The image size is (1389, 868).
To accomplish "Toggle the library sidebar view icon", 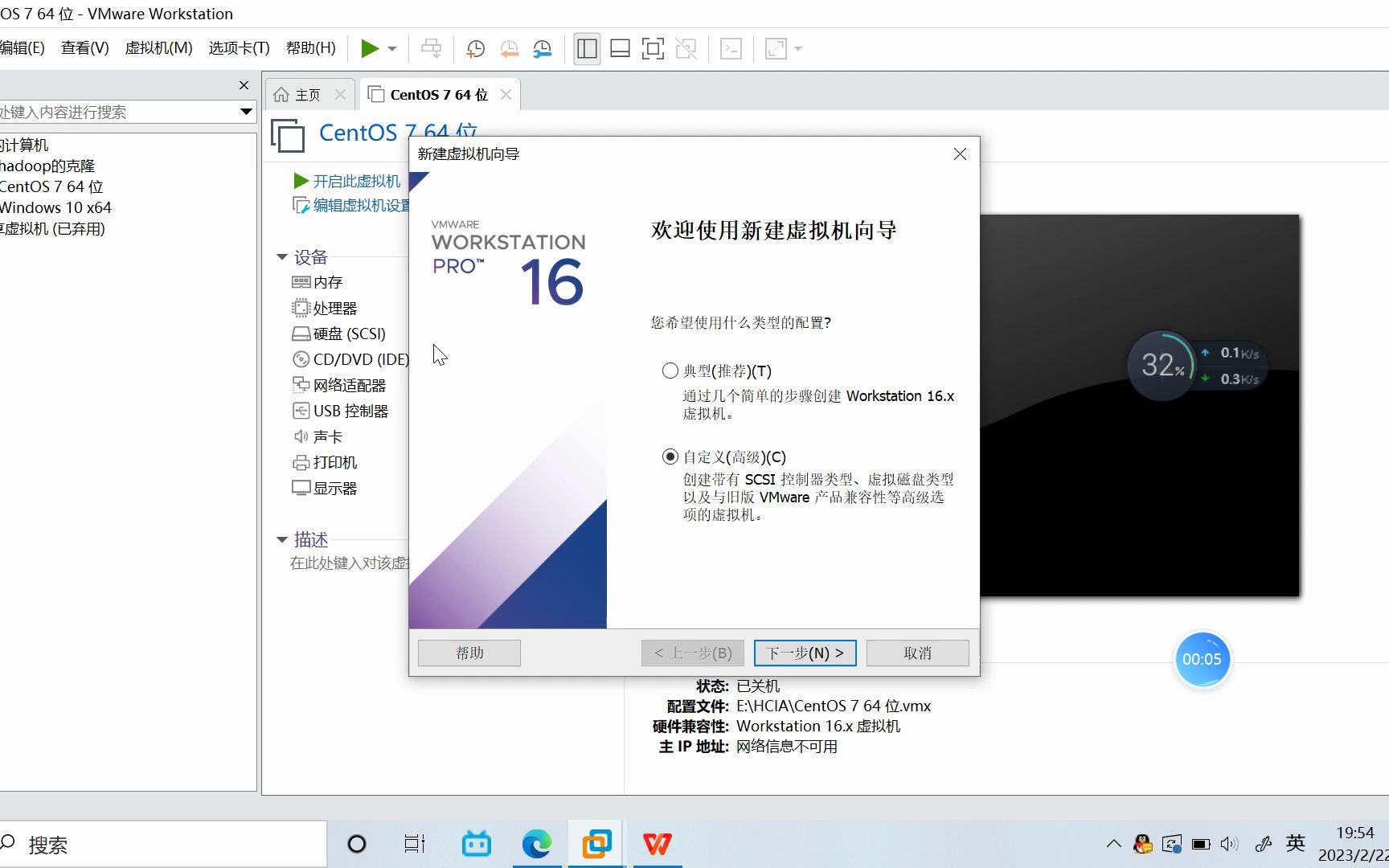I will click(x=588, y=49).
